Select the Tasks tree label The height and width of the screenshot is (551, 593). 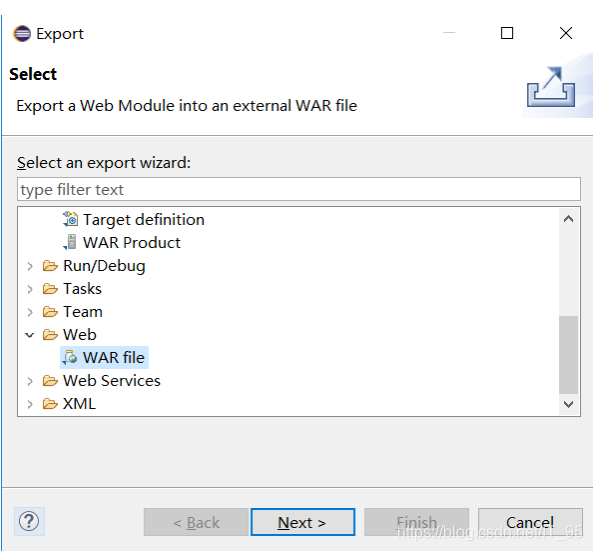(x=82, y=289)
